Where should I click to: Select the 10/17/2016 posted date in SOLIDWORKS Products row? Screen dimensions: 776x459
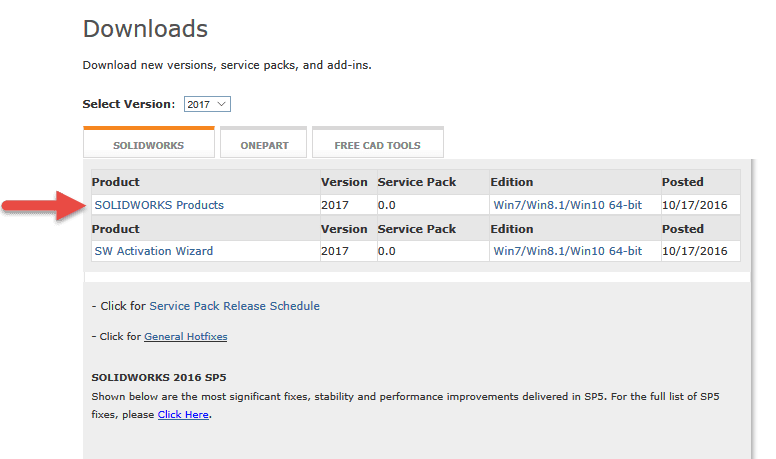click(694, 205)
